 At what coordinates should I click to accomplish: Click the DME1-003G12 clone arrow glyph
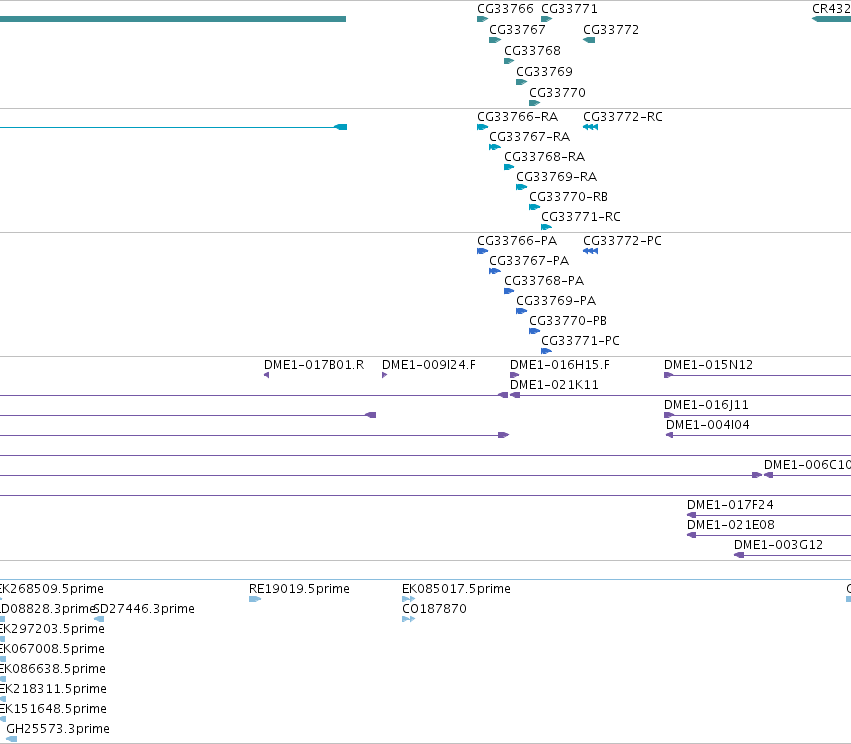pos(739,555)
